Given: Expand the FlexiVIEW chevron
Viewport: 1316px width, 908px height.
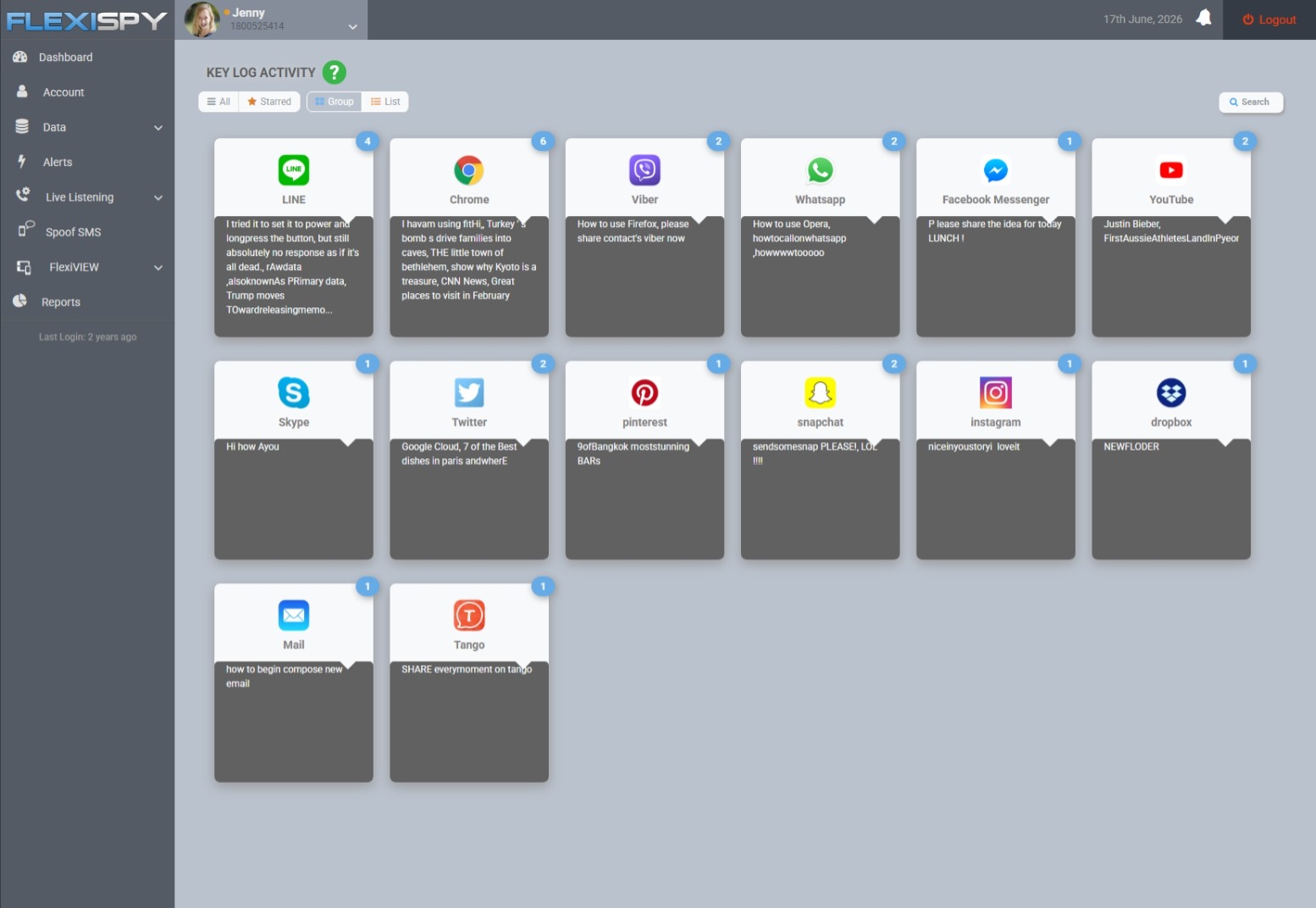Looking at the screenshot, I should click(158, 268).
